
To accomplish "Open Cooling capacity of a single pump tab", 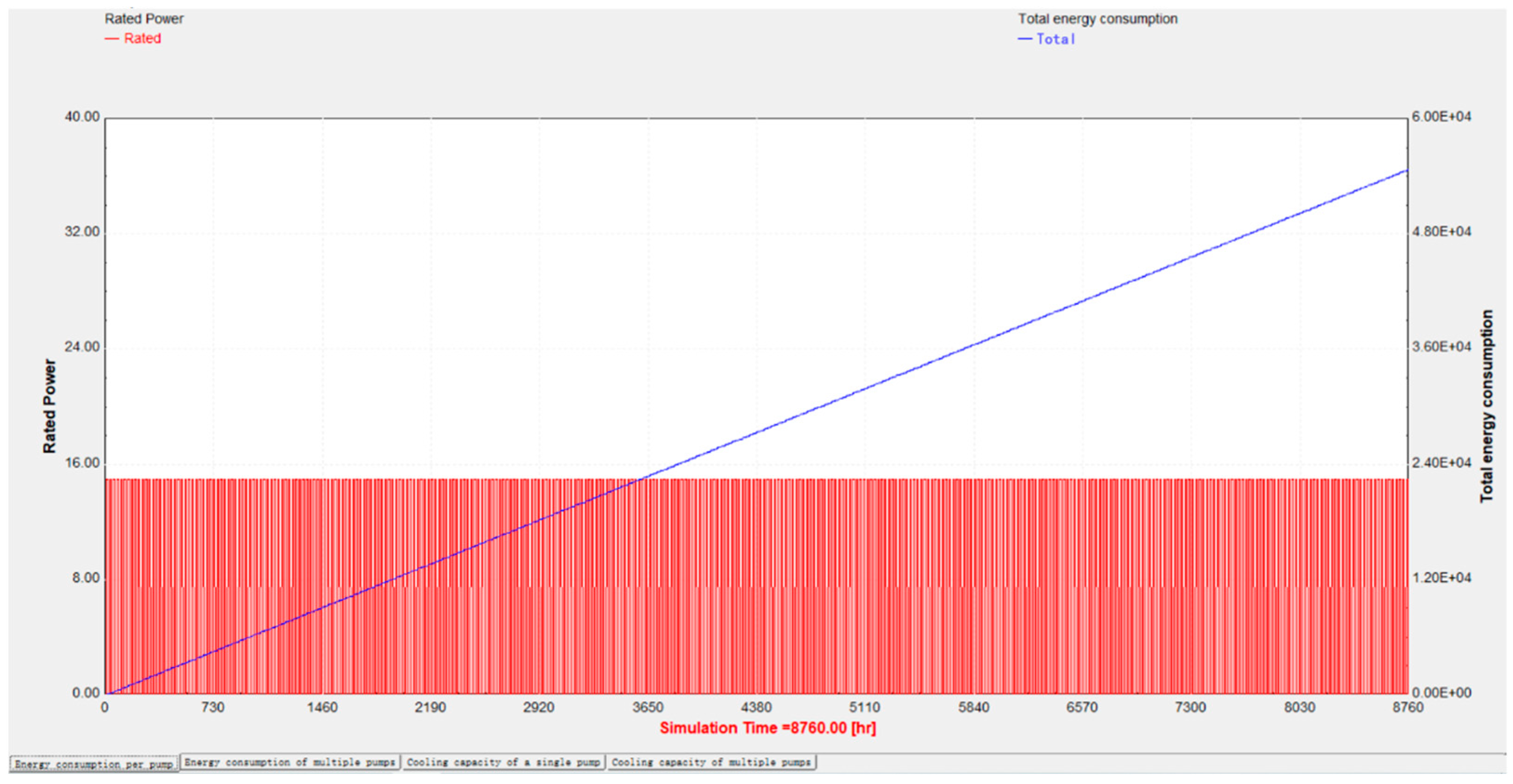I will [x=503, y=762].
